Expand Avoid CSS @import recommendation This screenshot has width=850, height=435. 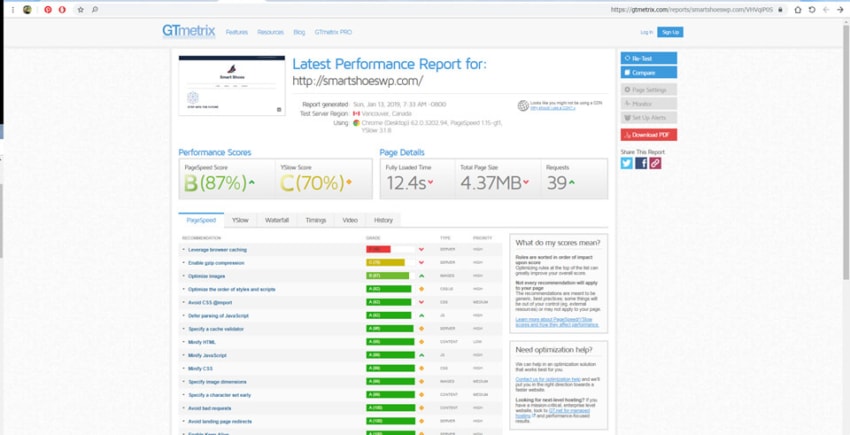210,302
